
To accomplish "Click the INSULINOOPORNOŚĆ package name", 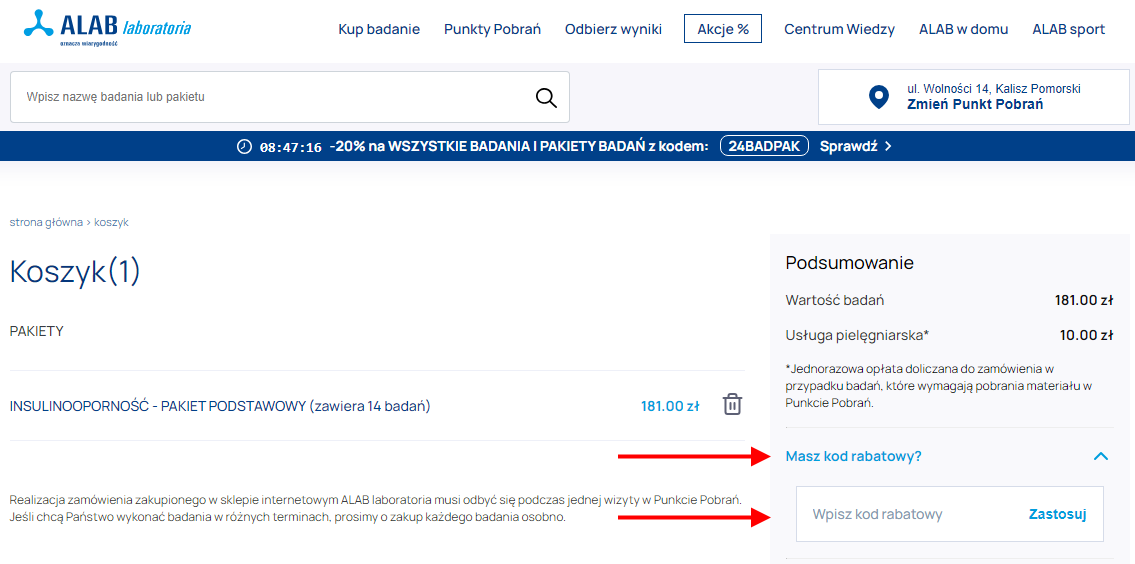I will [x=220, y=406].
